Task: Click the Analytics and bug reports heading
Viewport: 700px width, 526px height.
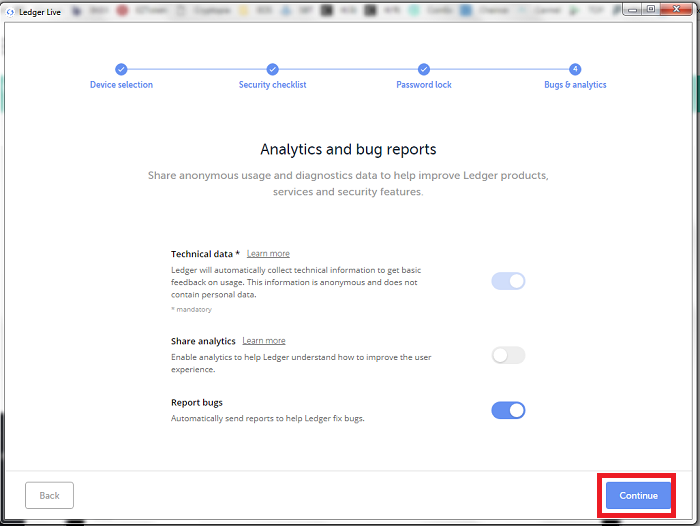Action: point(348,149)
